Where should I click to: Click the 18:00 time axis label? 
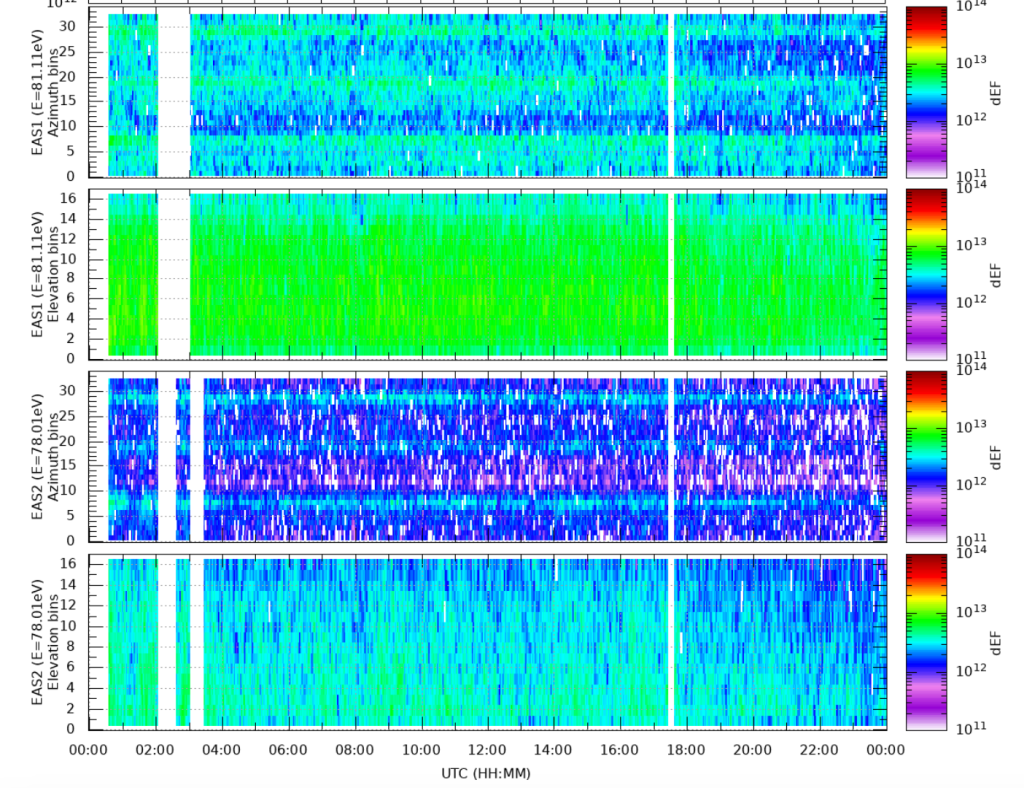point(686,749)
